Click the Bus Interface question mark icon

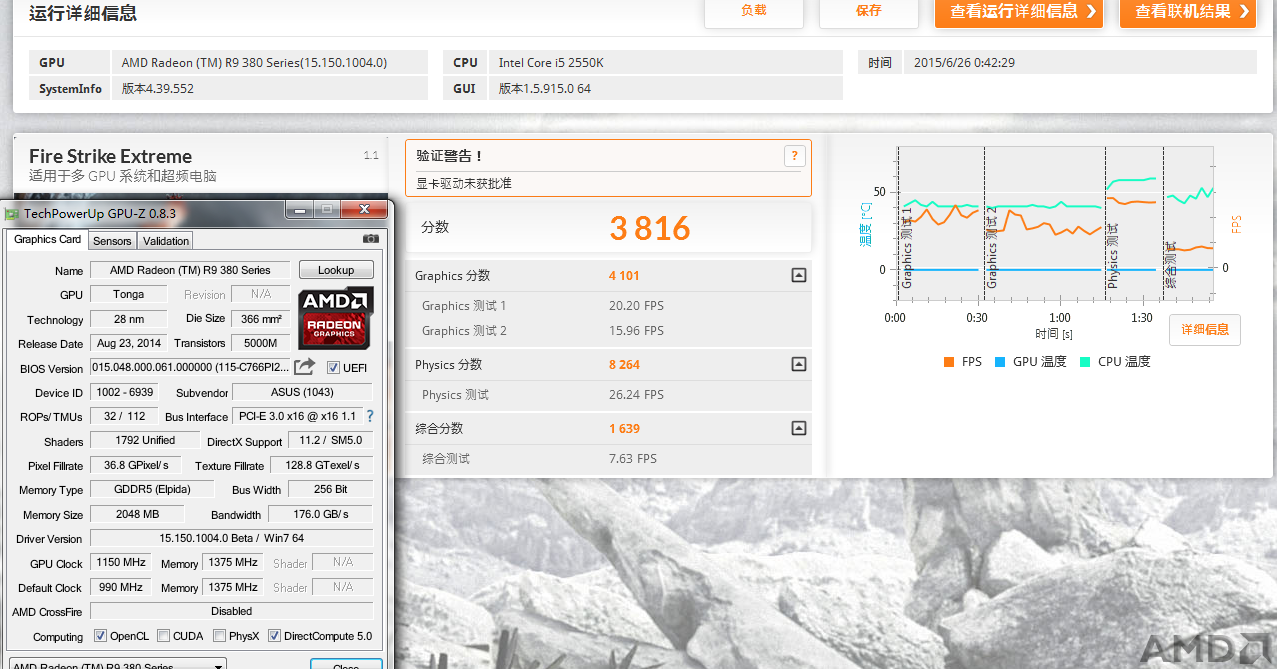pyautogui.click(x=370, y=416)
